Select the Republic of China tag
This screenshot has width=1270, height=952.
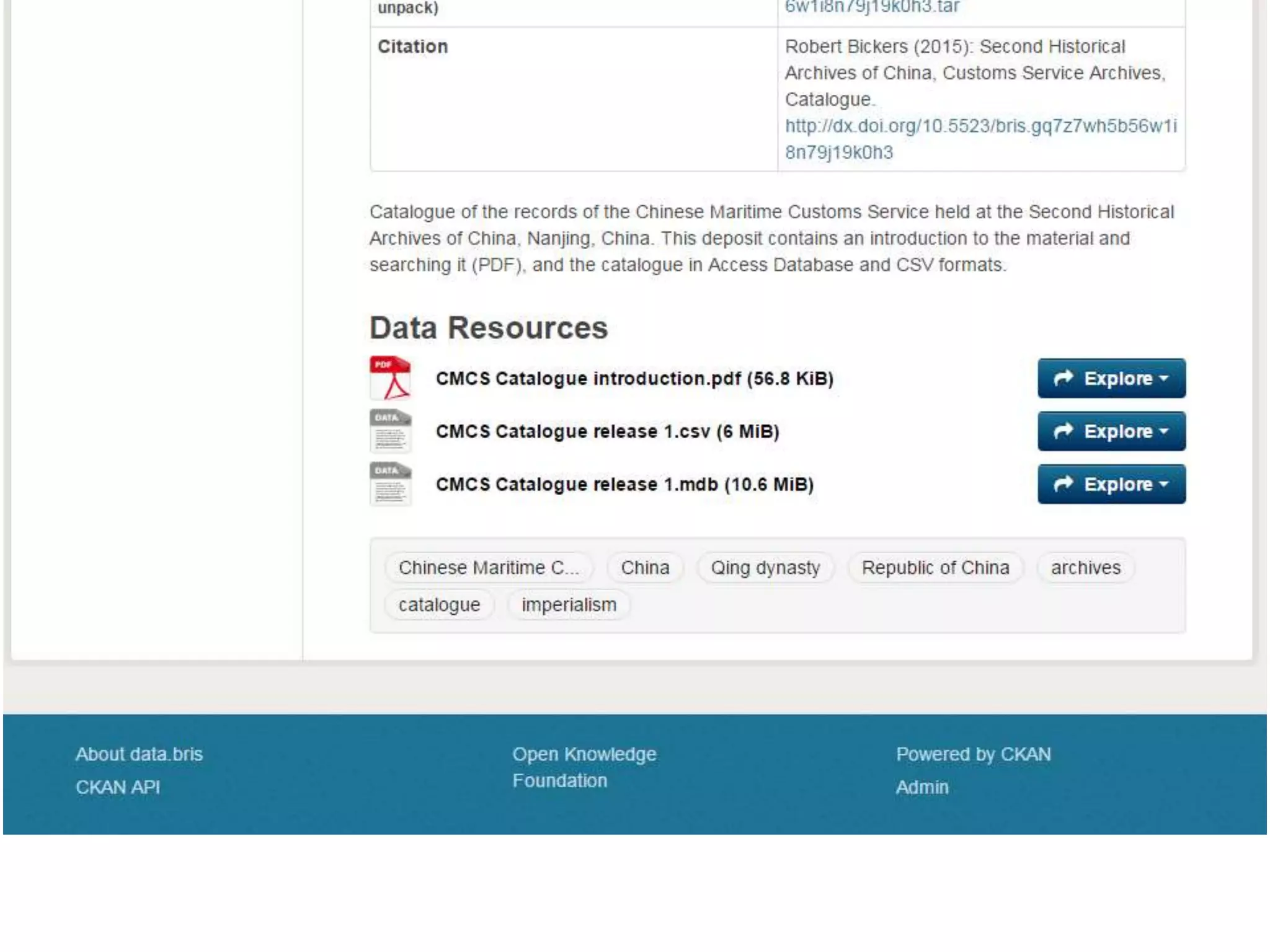tap(935, 568)
